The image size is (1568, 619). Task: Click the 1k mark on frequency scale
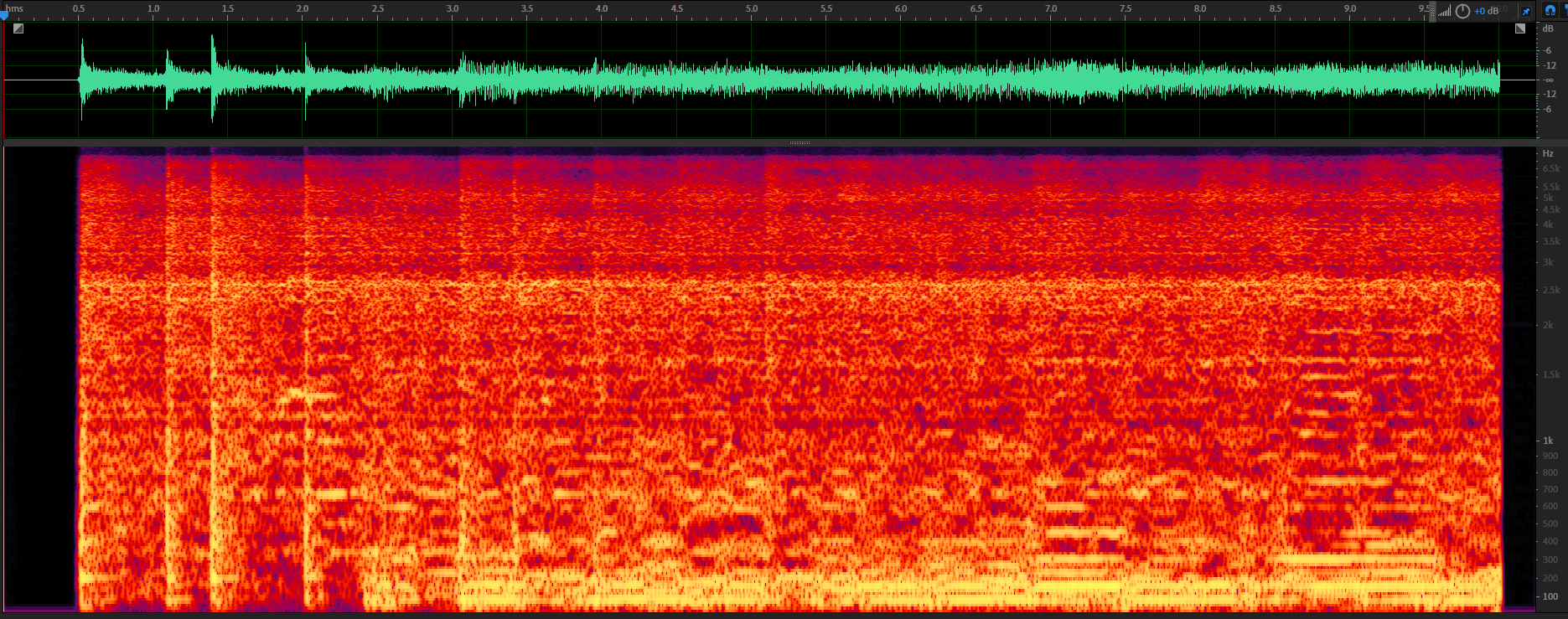click(x=1548, y=441)
